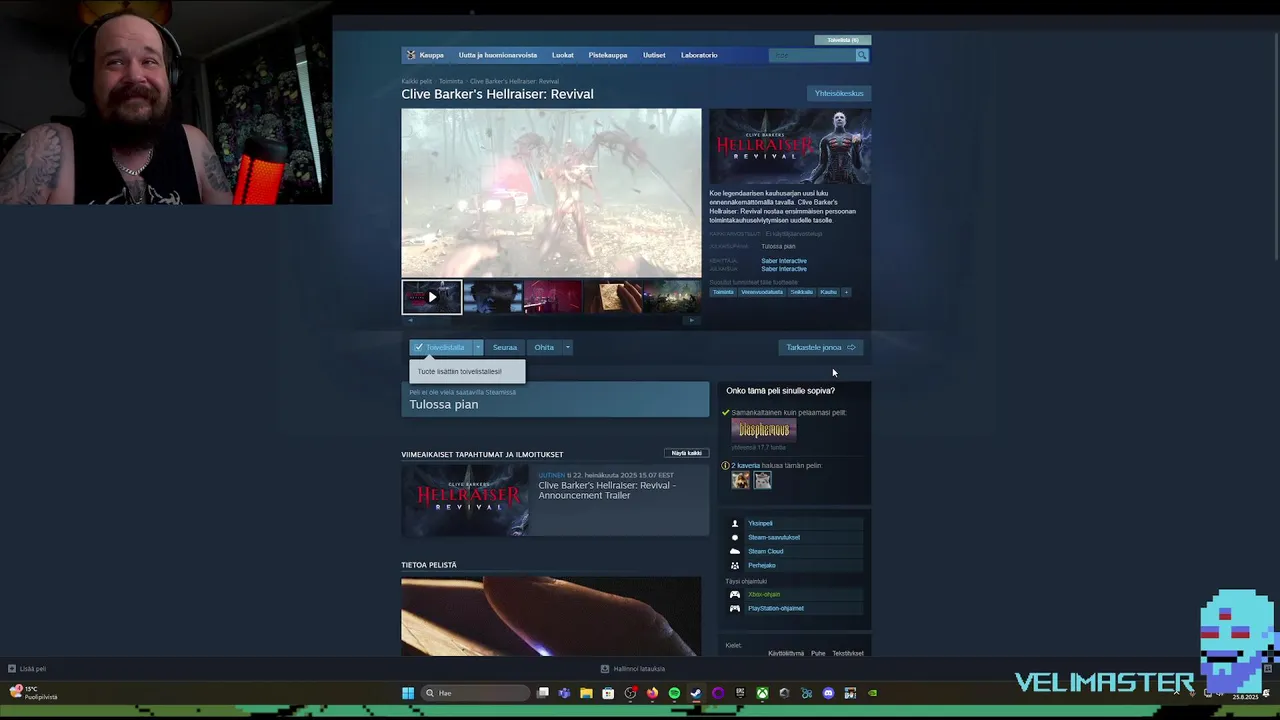The image size is (1280, 720).
Task: Open the Toiminta breadcrumb link
Action: tap(451, 81)
